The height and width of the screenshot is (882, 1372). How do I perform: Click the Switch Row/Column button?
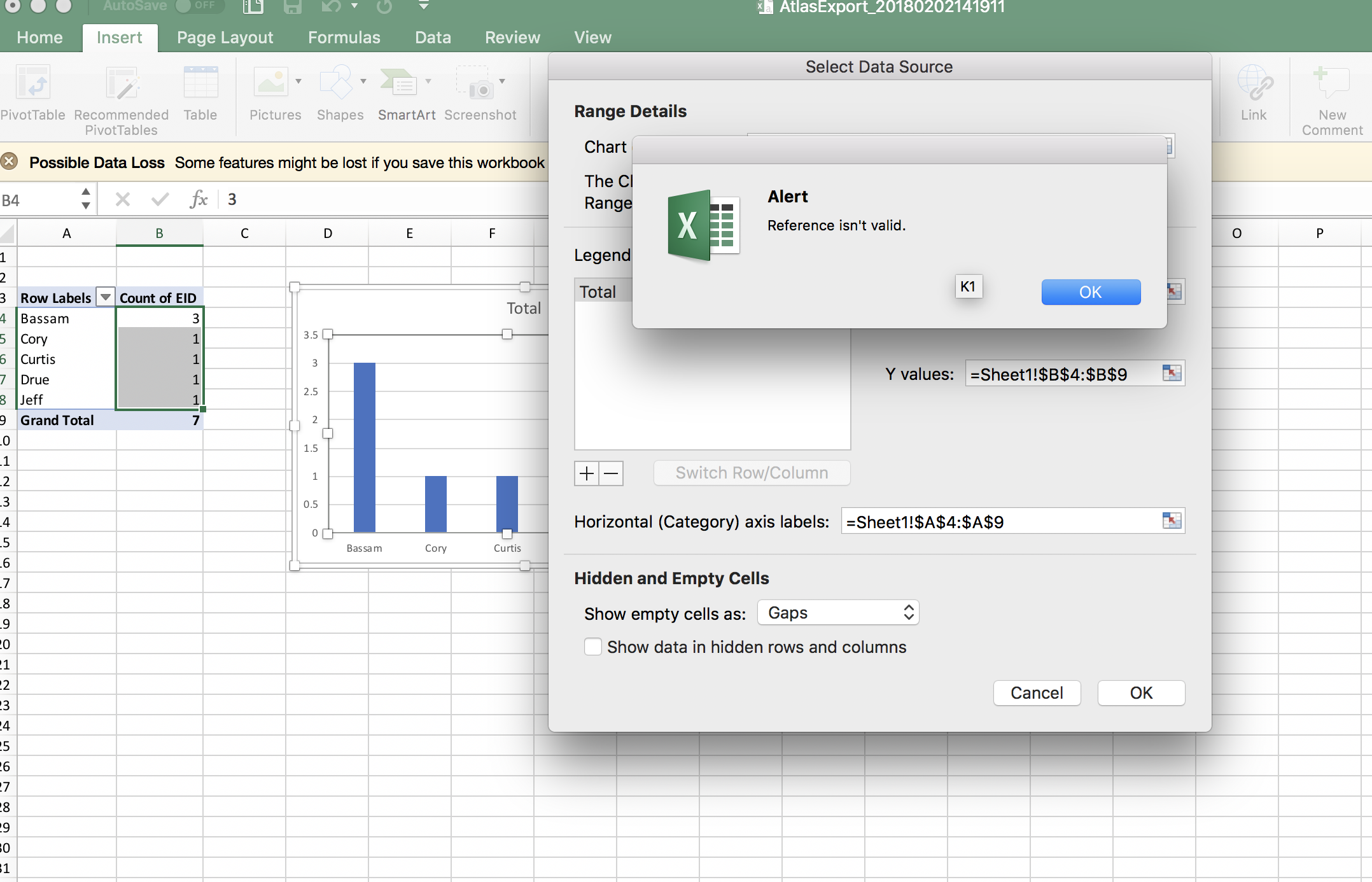click(752, 473)
